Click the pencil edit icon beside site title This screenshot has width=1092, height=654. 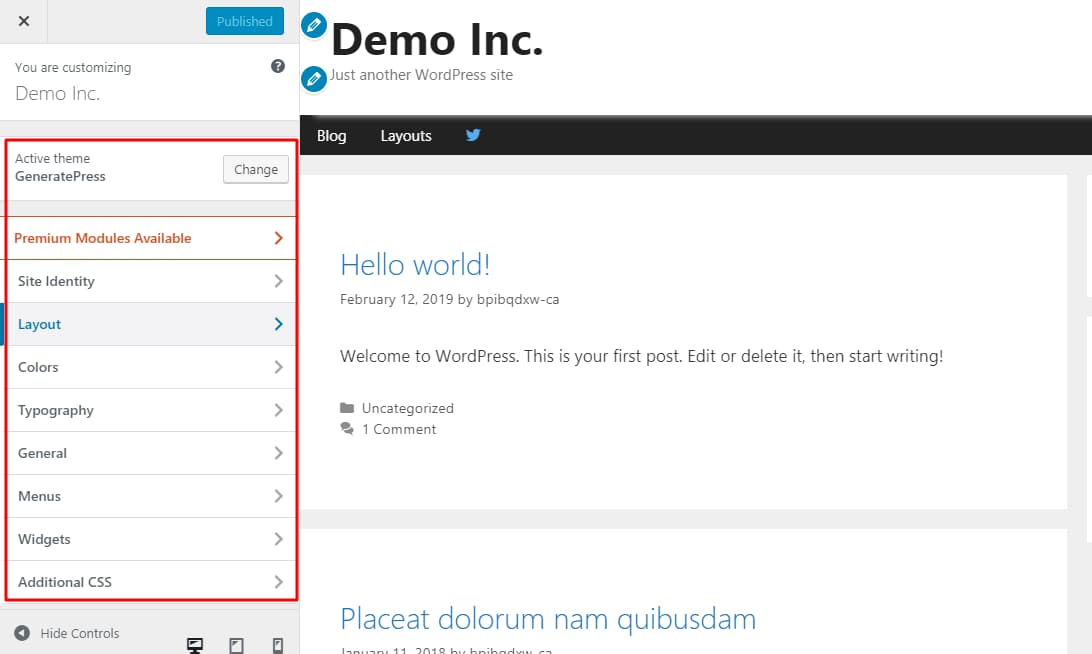pos(314,25)
